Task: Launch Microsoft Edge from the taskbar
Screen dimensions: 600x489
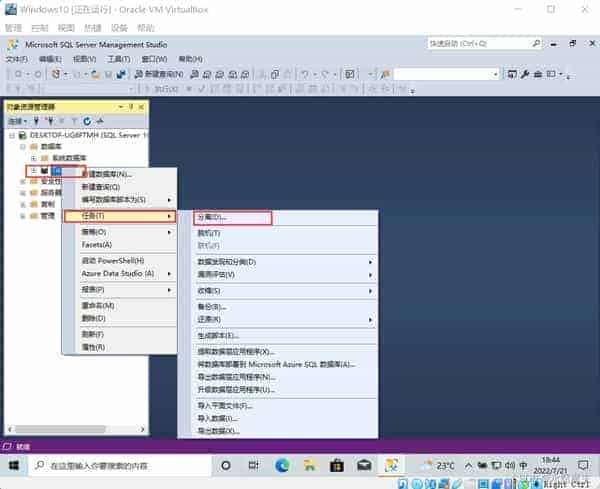Action: 282,465
